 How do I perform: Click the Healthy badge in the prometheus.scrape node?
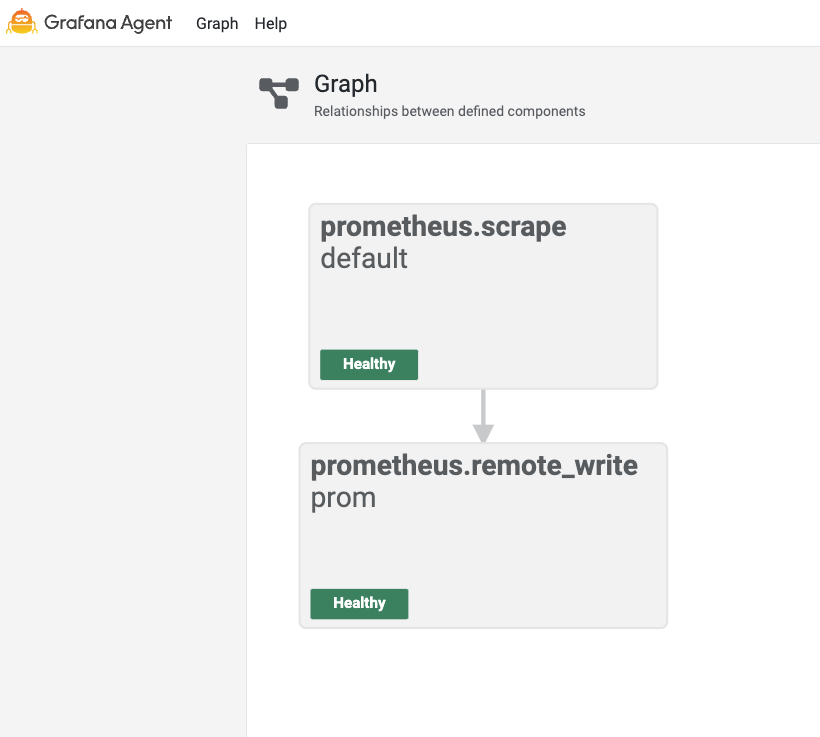(369, 364)
